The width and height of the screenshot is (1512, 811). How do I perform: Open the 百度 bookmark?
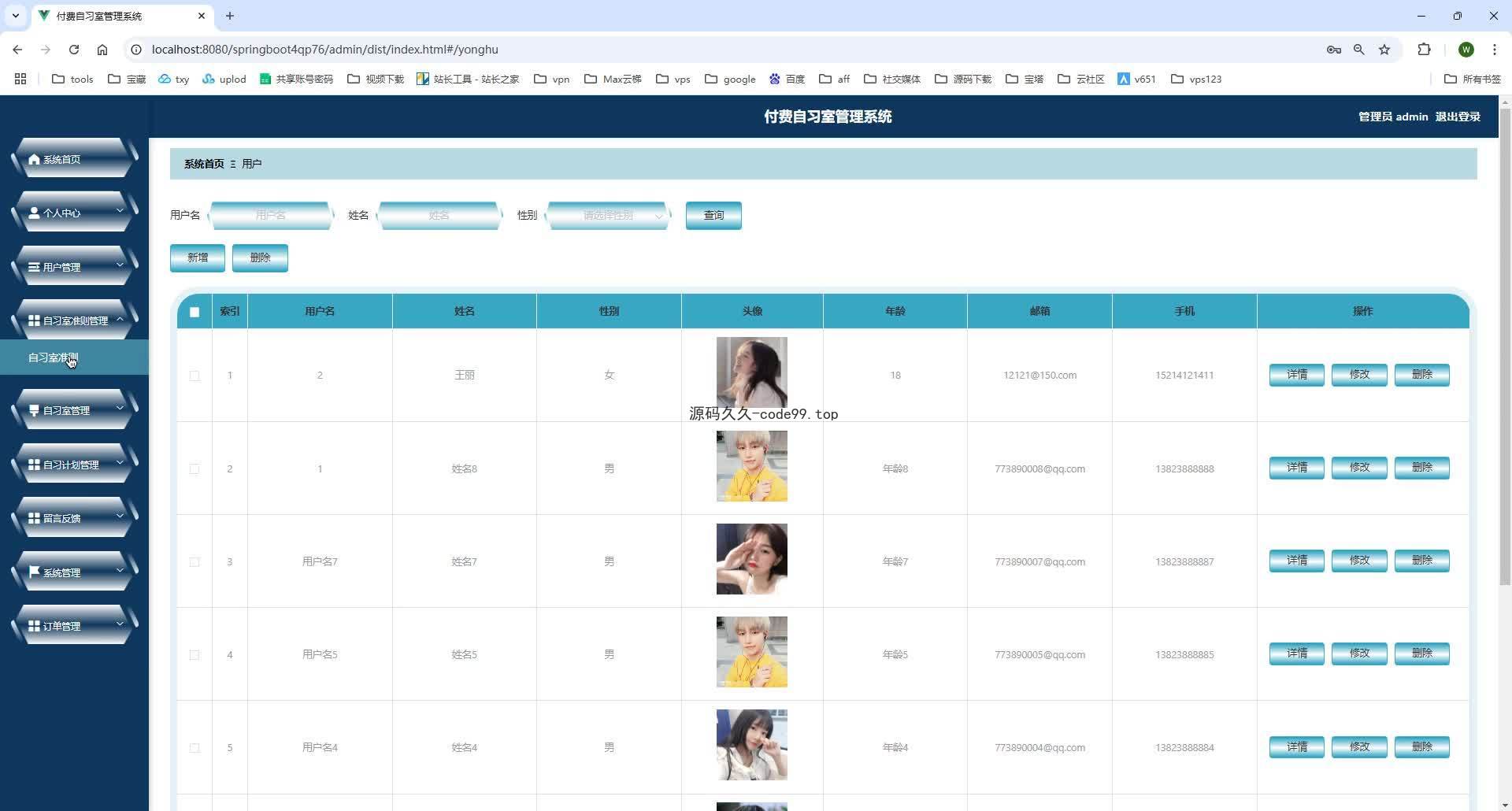pyautogui.click(x=787, y=79)
